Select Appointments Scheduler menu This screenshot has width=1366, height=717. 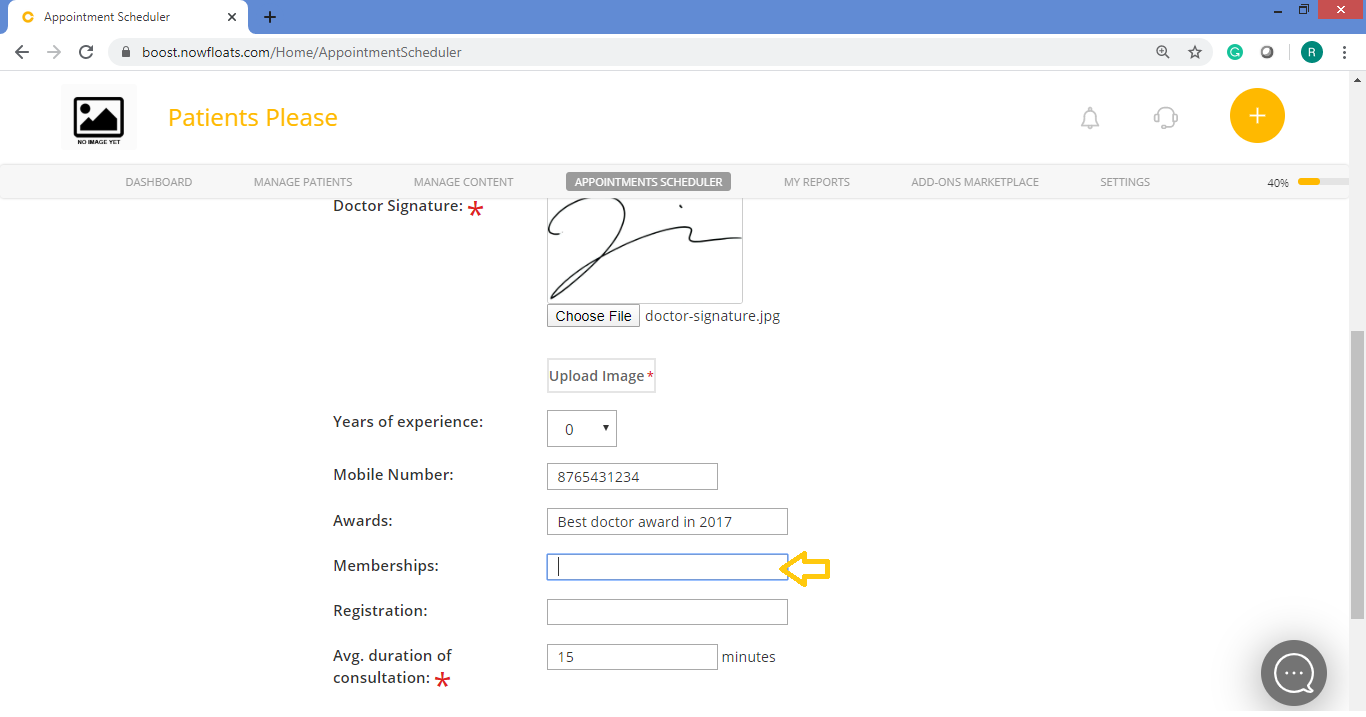pyautogui.click(x=648, y=182)
